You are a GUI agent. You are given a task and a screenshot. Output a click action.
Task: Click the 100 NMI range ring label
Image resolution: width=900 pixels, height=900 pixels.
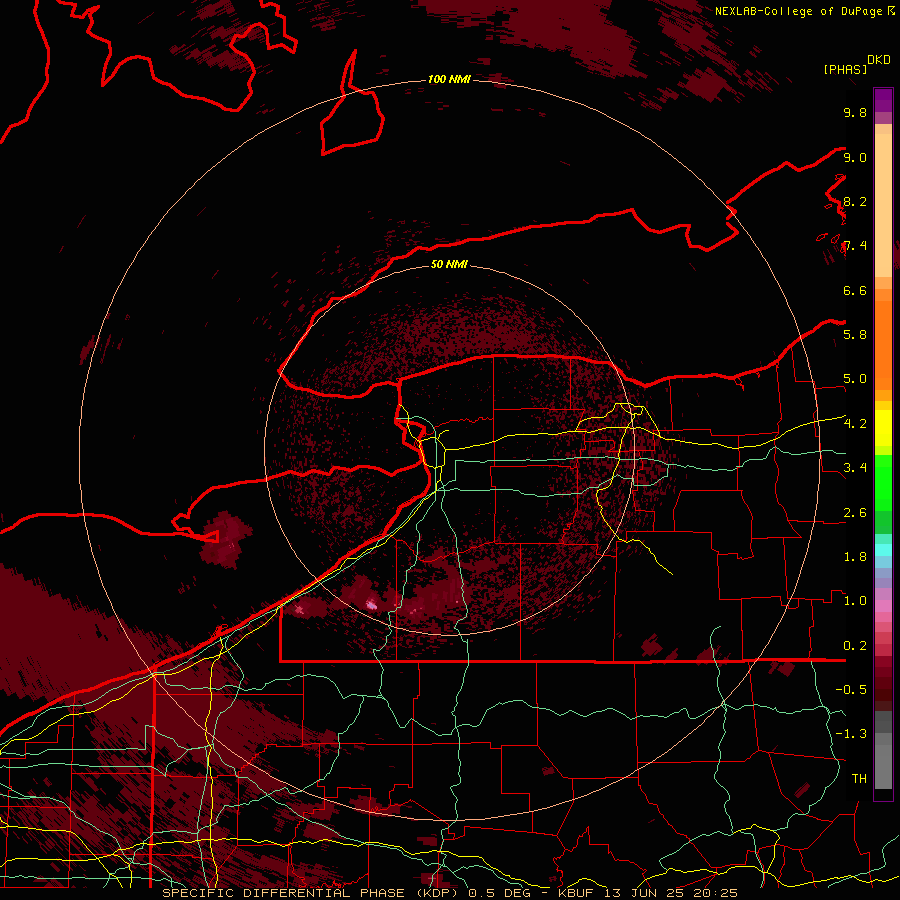(x=449, y=79)
